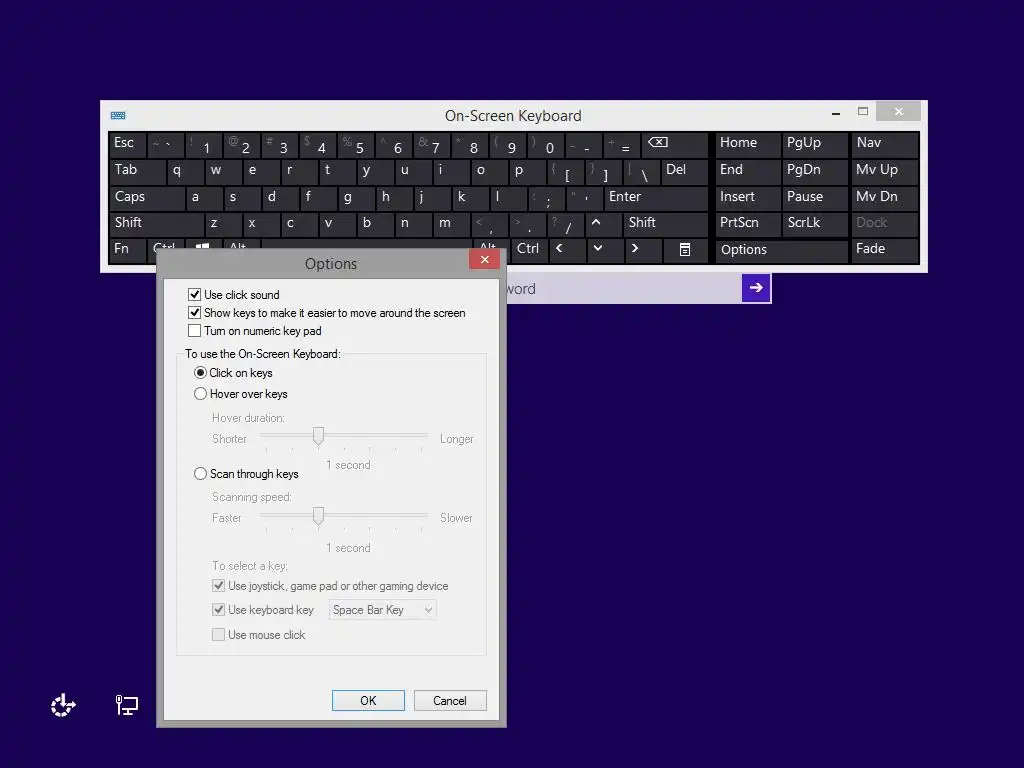Click the PgDn key
This screenshot has width=1024, height=768.
click(815, 170)
